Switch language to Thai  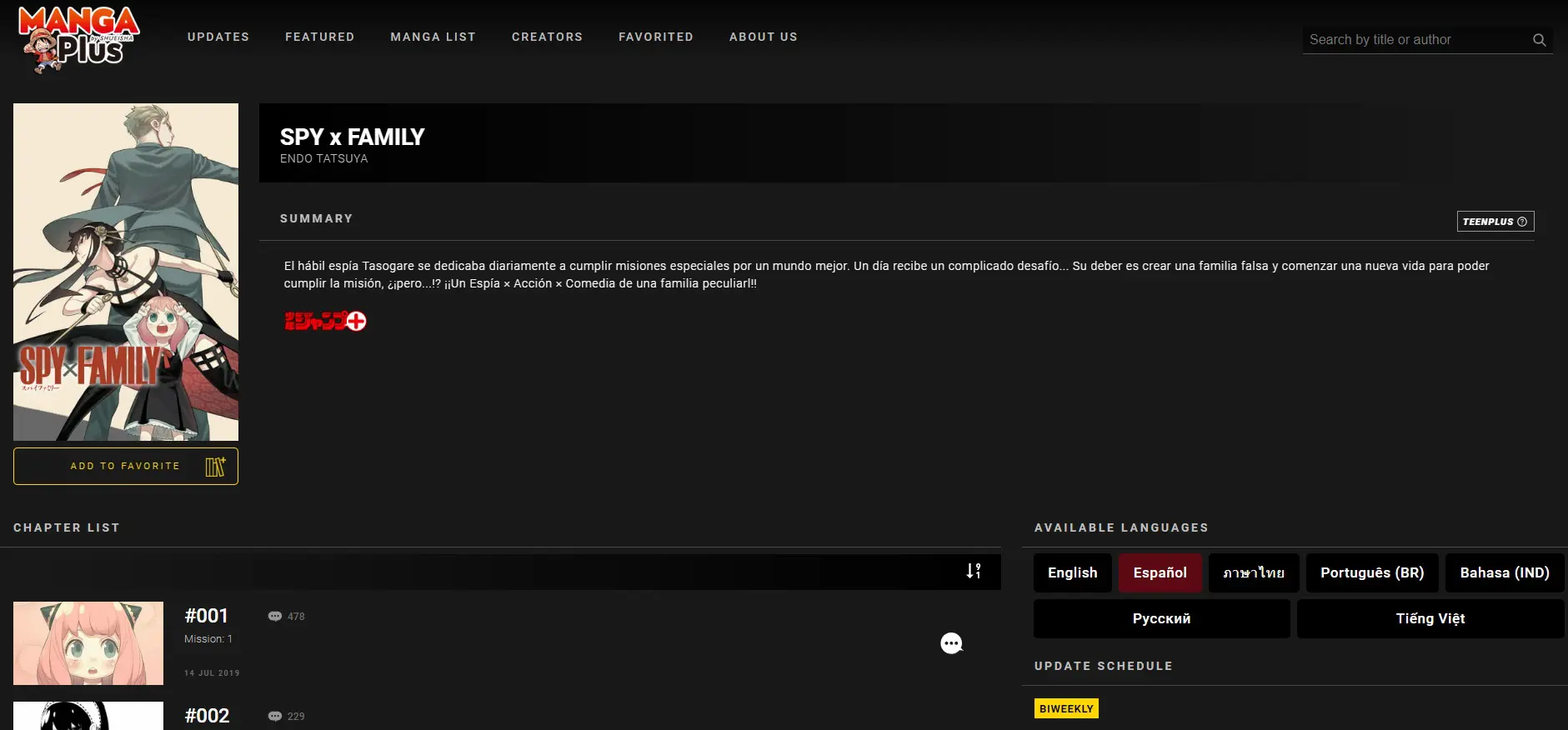click(x=1254, y=572)
